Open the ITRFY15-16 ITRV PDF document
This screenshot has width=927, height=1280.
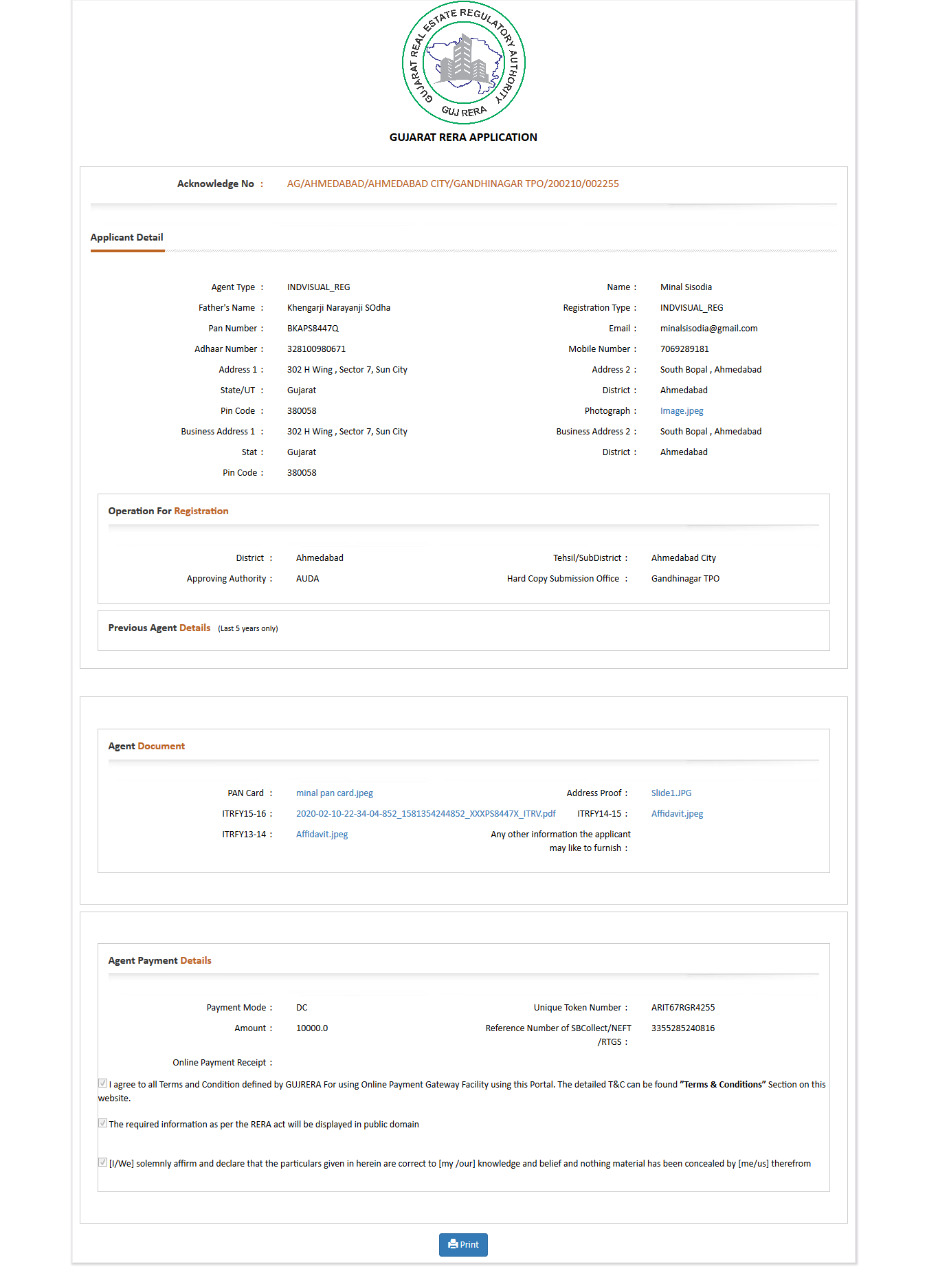pos(425,814)
